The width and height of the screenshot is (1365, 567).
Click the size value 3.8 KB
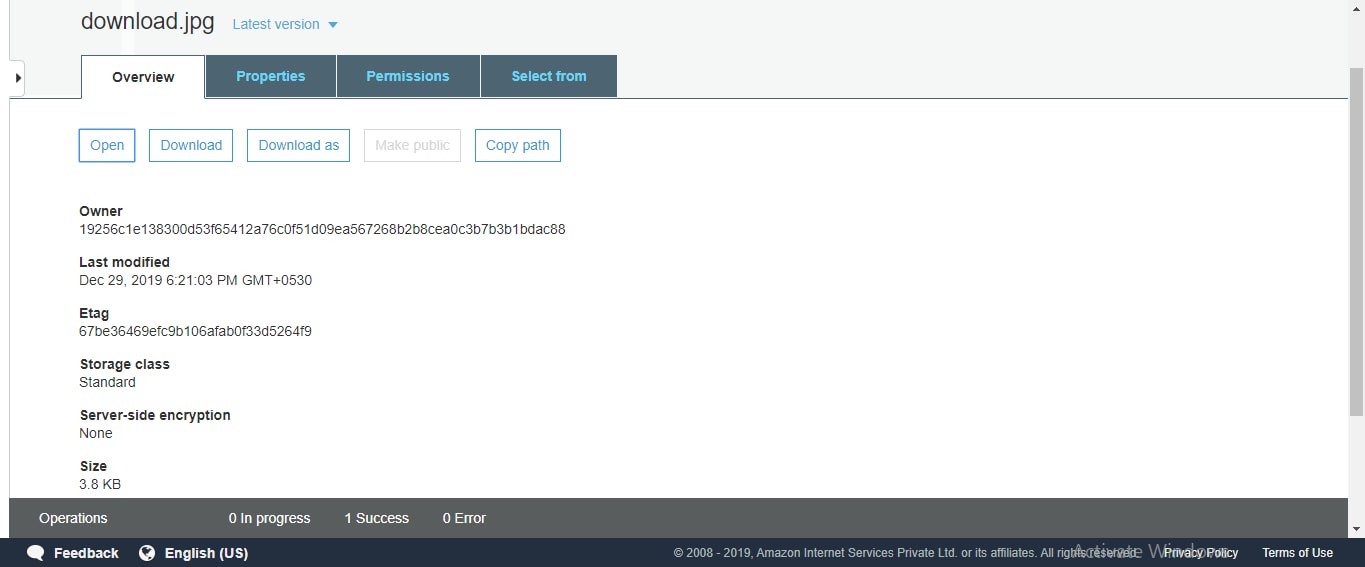[x=100, y=484]
